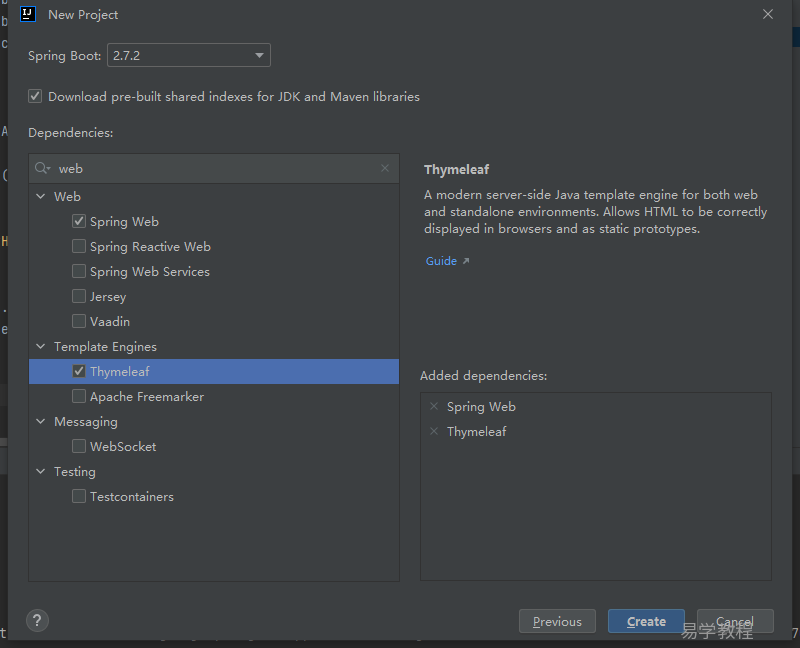Check the Testcontainers dependency

pyautogui.click(x=79, y=496)
